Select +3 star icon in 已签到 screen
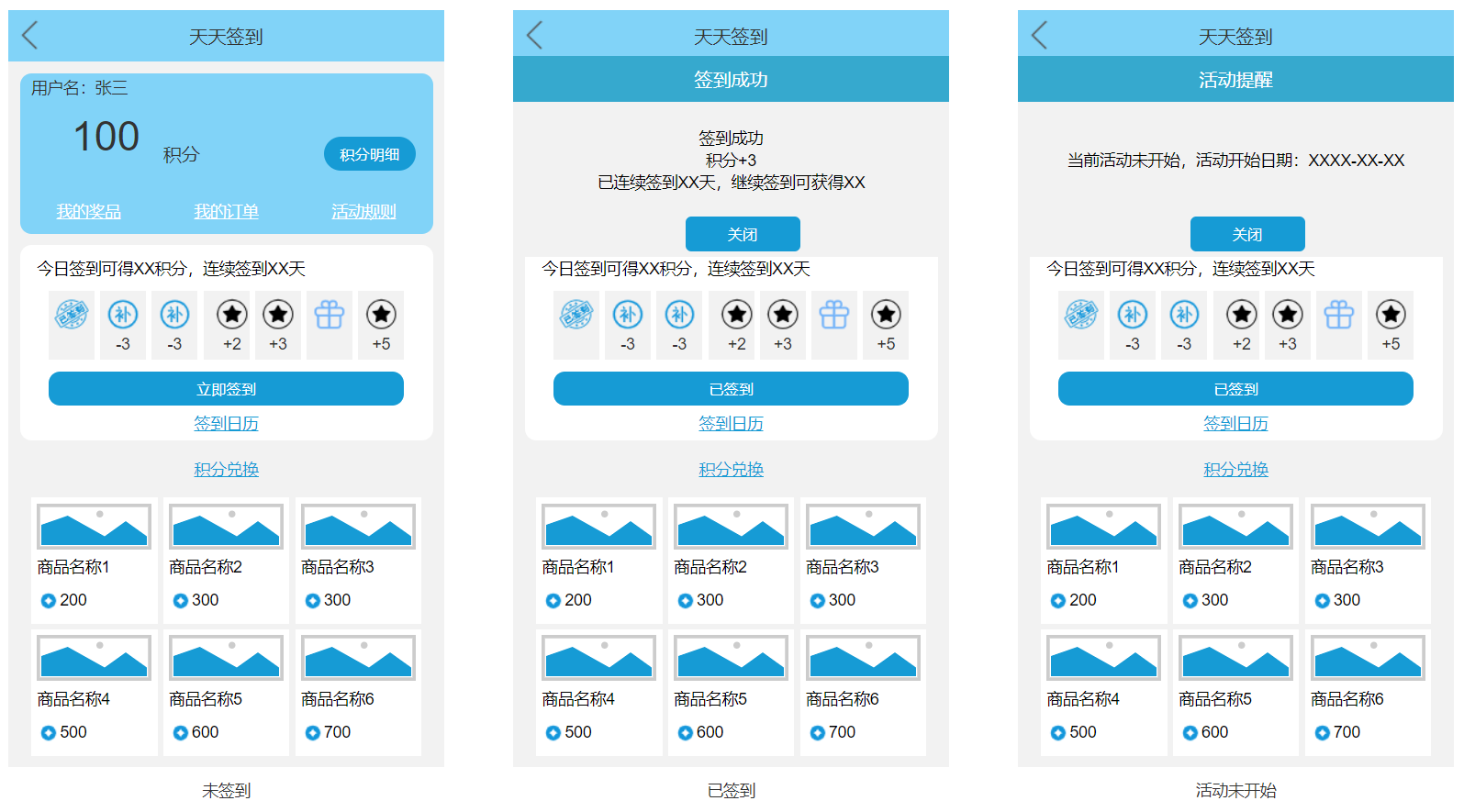Viewport: 1464px width, 812px height. point(783,315)
